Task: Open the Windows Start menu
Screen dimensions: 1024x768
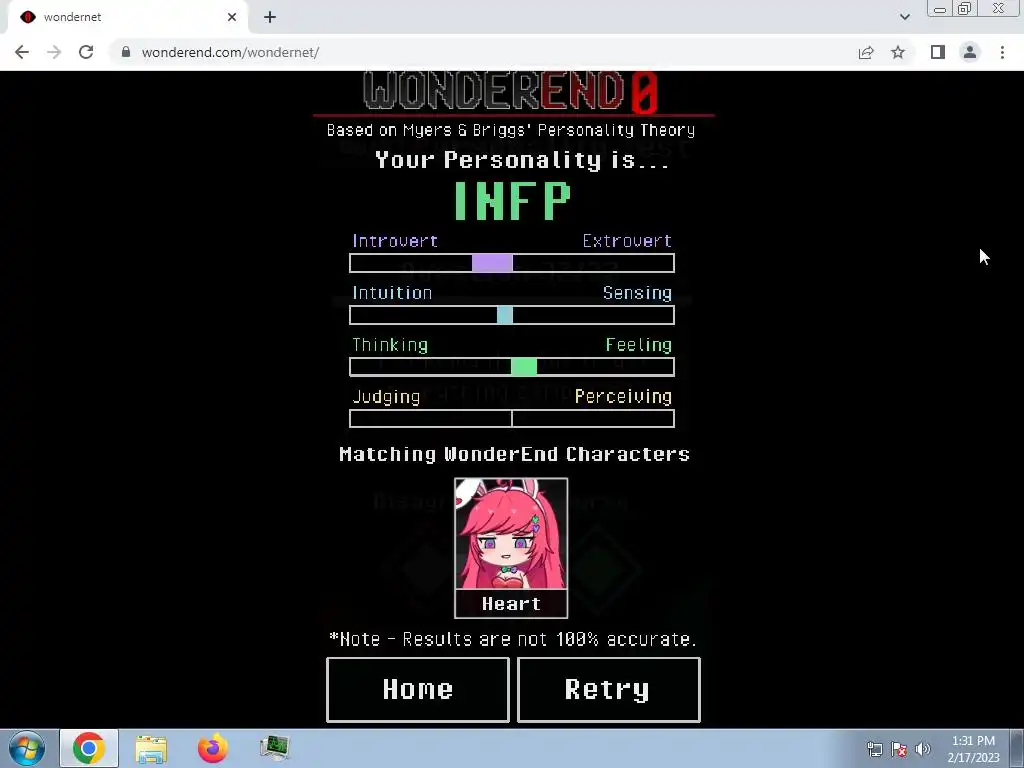Action: click(27, 748)
